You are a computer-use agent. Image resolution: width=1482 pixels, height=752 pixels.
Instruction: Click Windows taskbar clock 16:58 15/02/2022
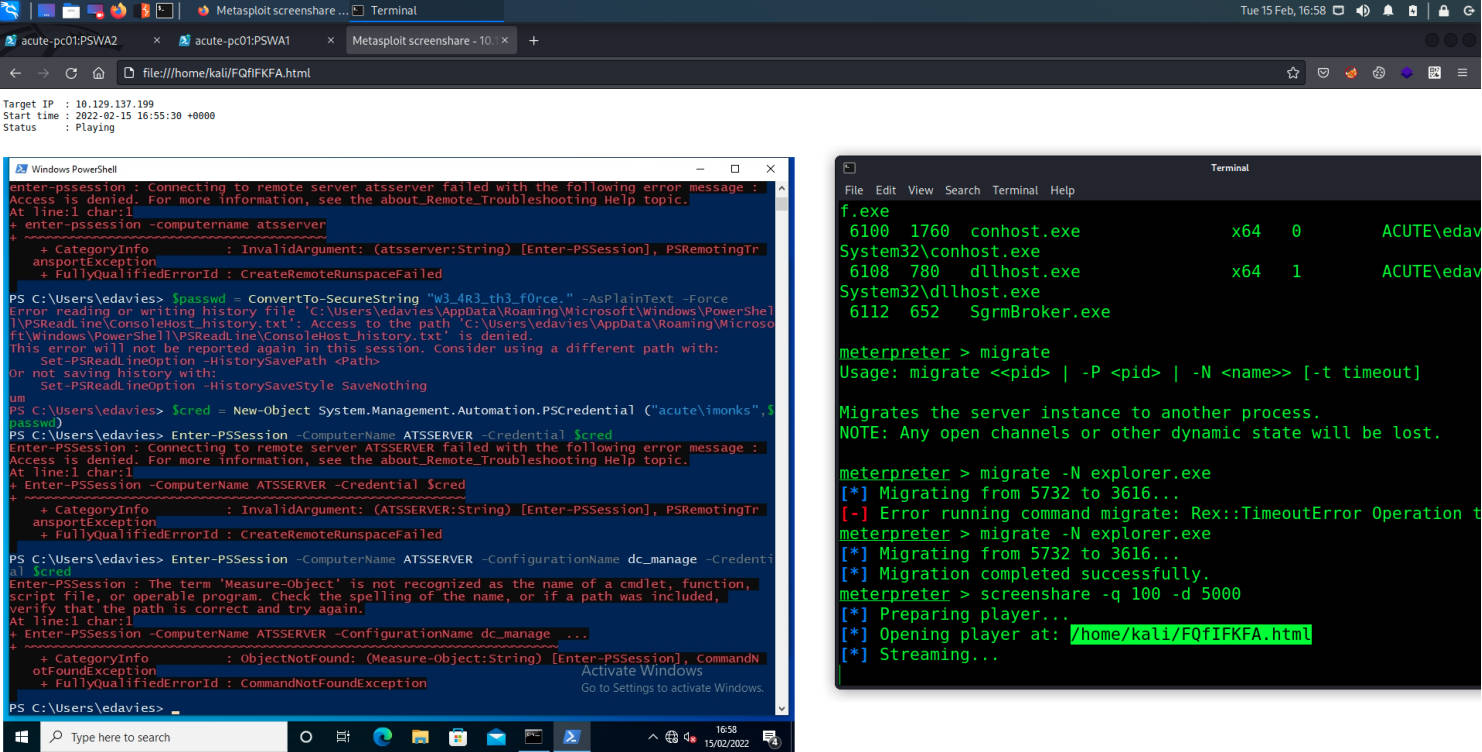pos(727,737)
